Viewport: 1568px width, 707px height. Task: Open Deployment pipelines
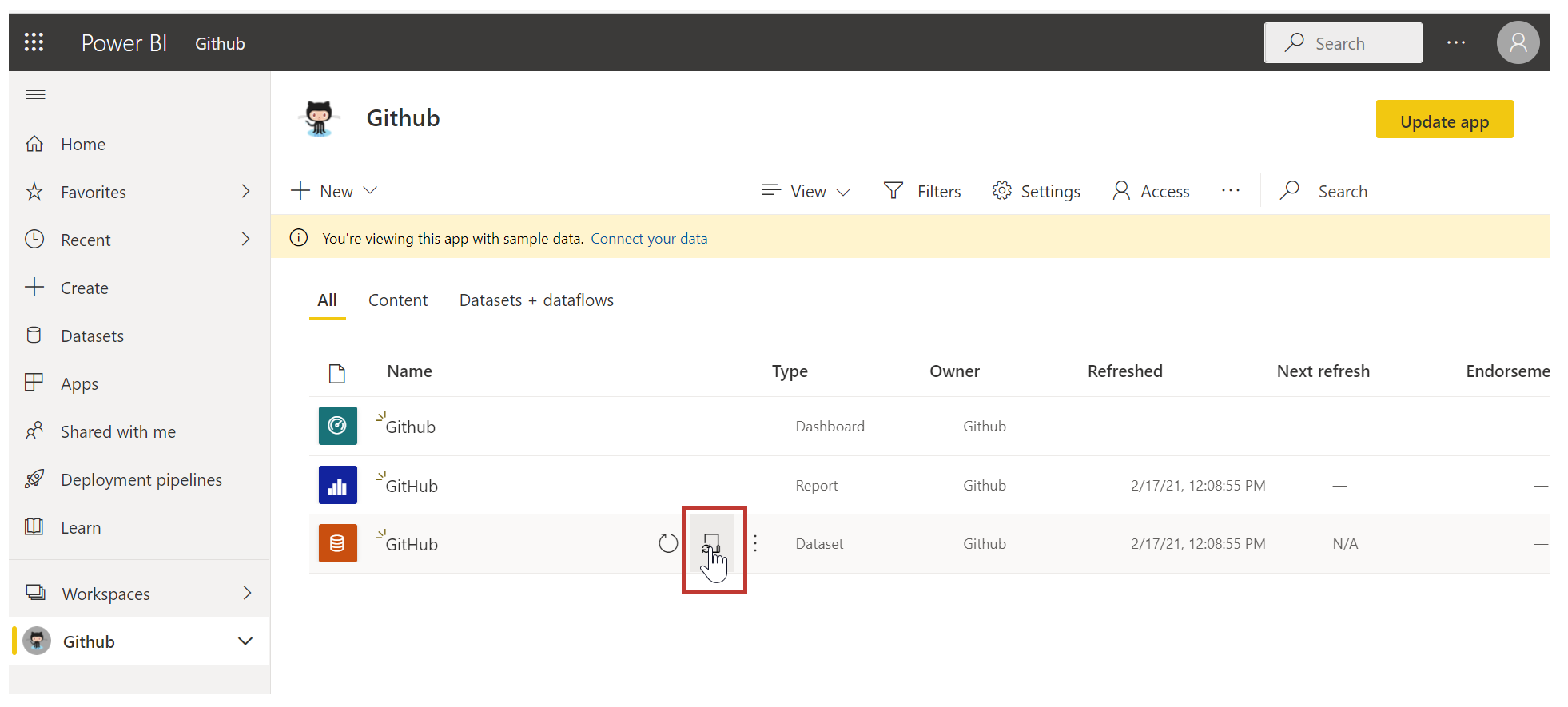pyautogui.click(x=141, y=480)
